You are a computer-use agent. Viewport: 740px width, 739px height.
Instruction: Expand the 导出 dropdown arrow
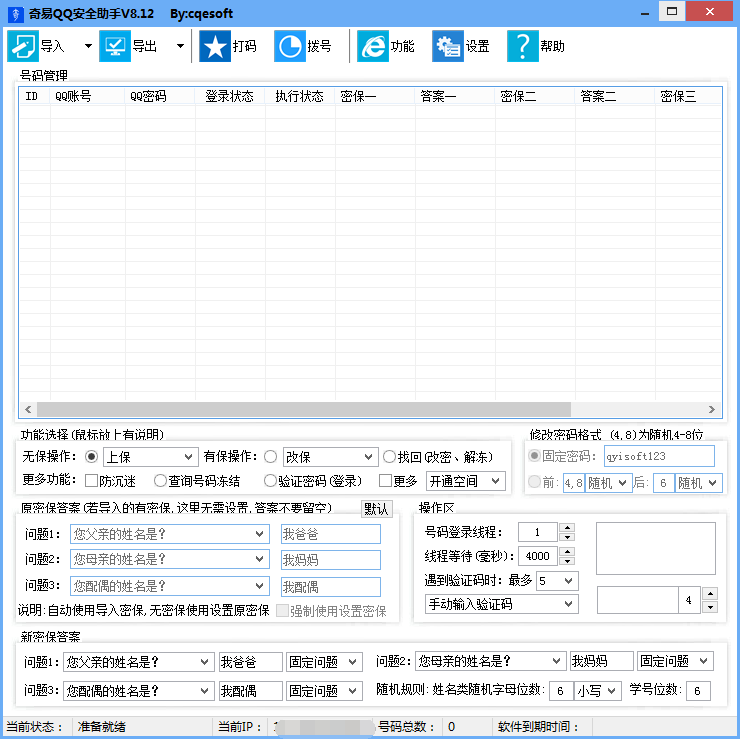(x=180, y=46)
